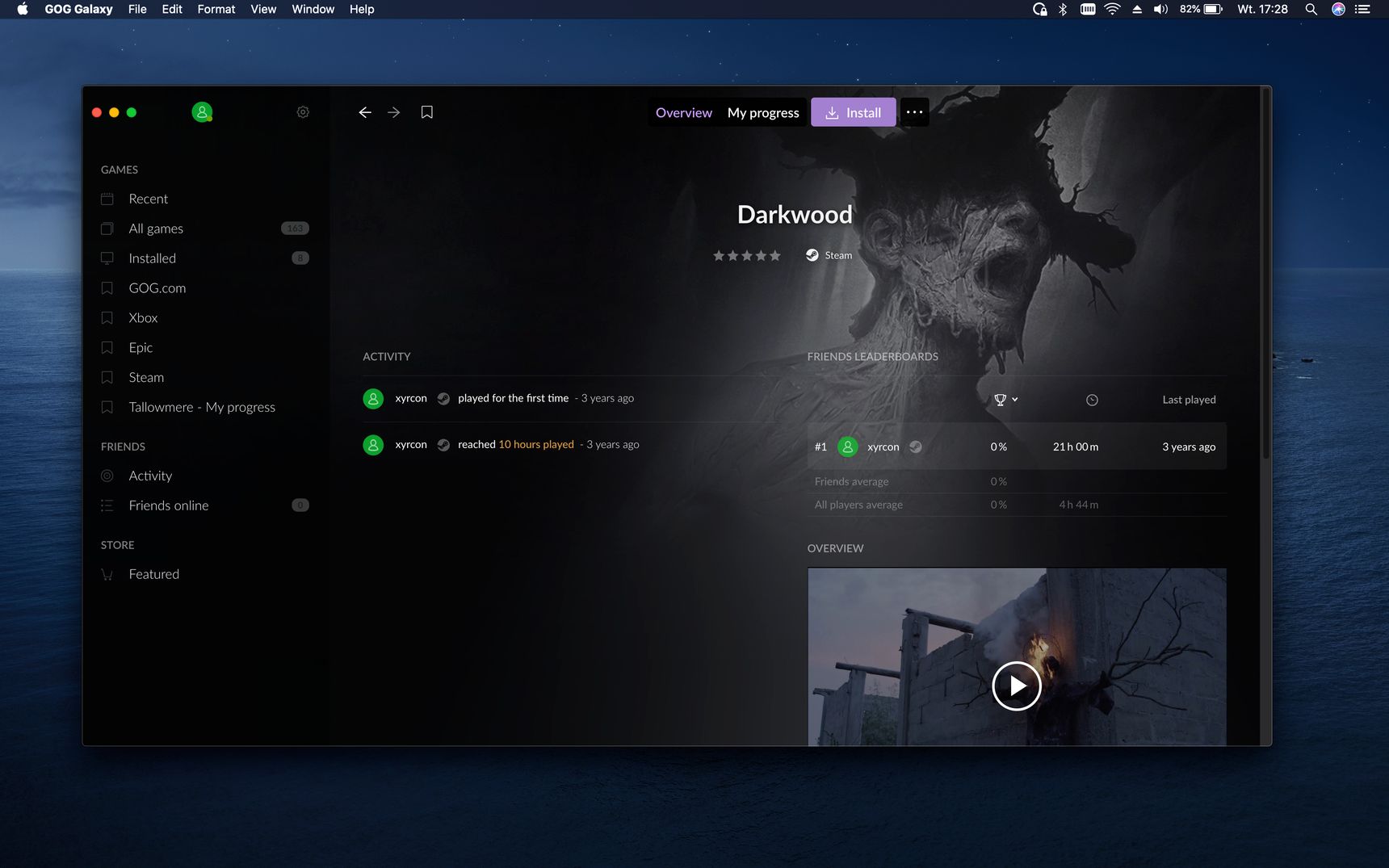Open the Window menu

point(313,9)
